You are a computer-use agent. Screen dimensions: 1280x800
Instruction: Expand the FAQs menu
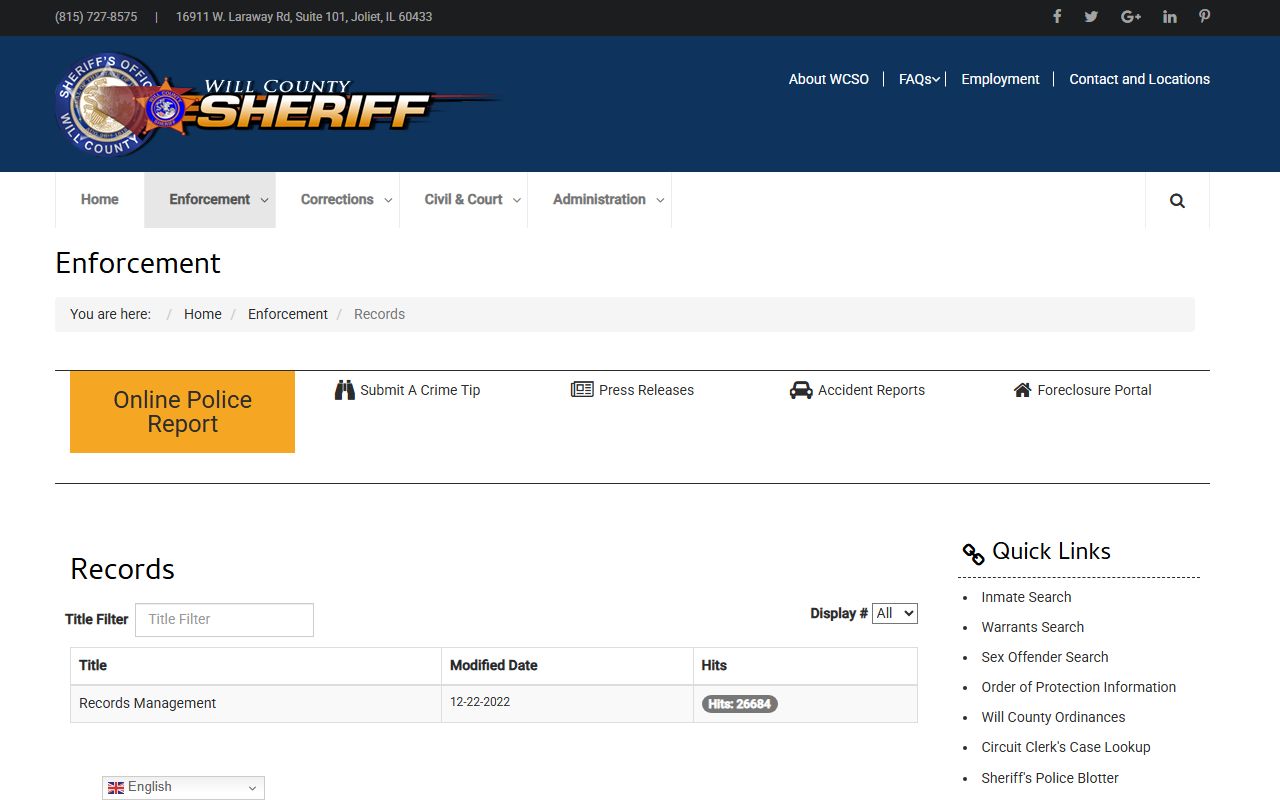[x=919, y=79]
